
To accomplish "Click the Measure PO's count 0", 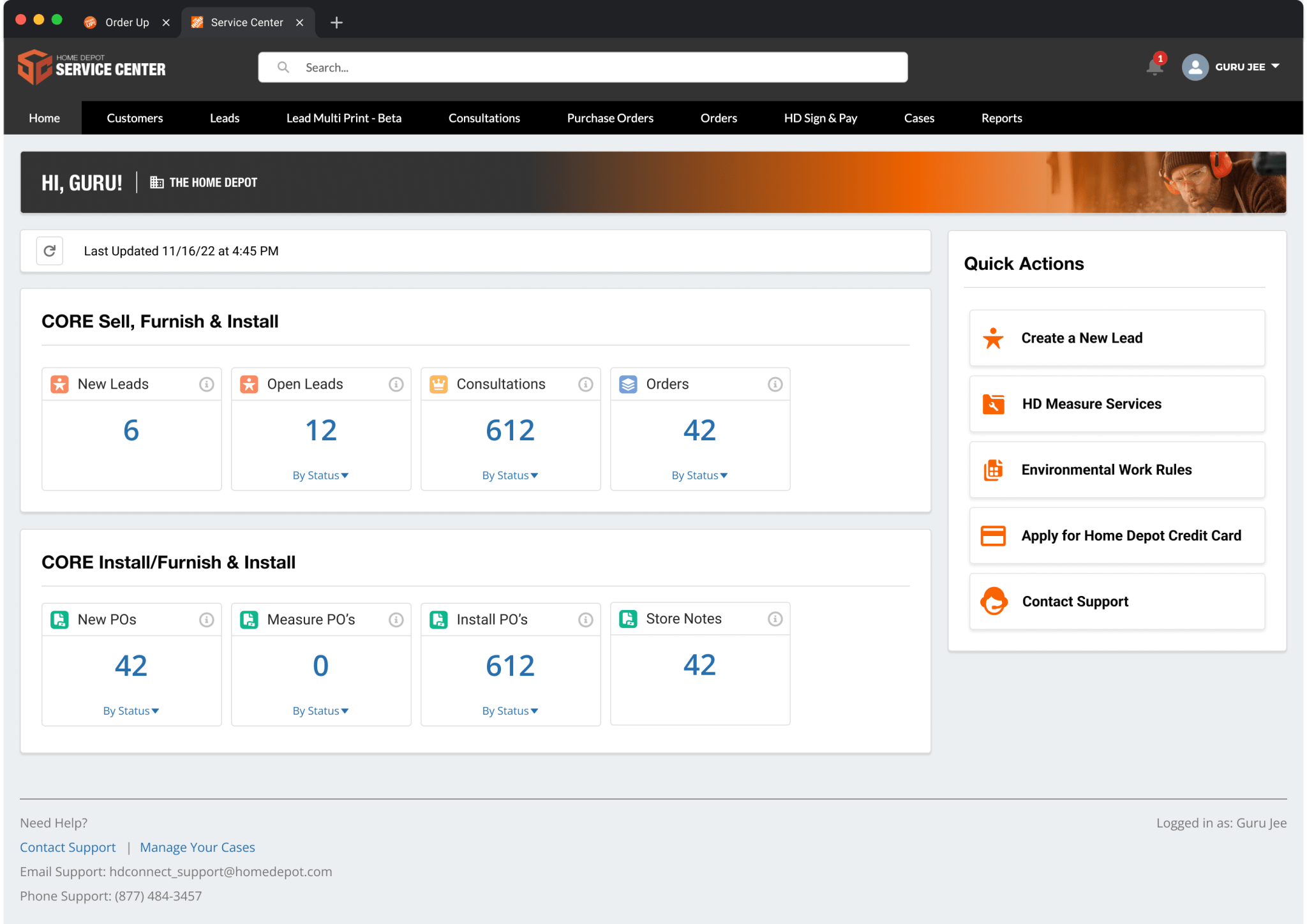I will click(320, 666).
